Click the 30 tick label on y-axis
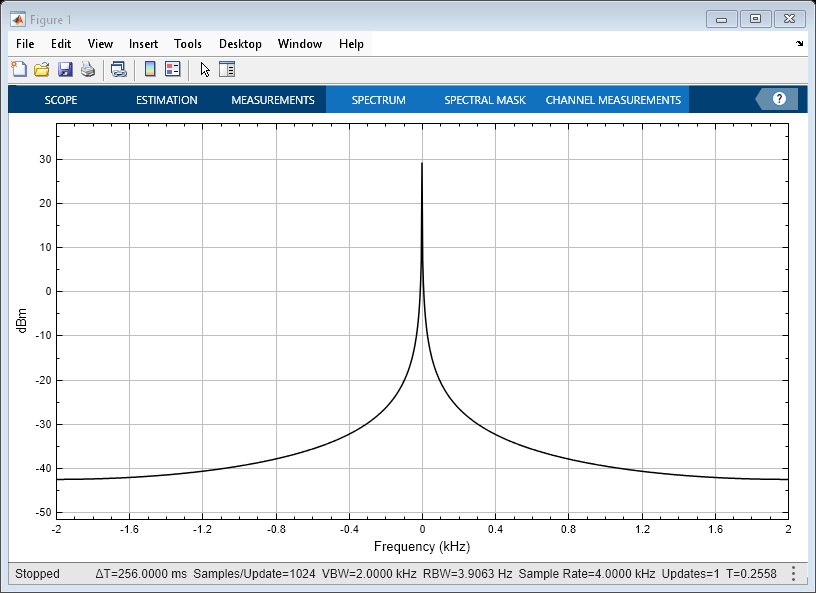Screen dimensions: 816x593 point(46,159)
